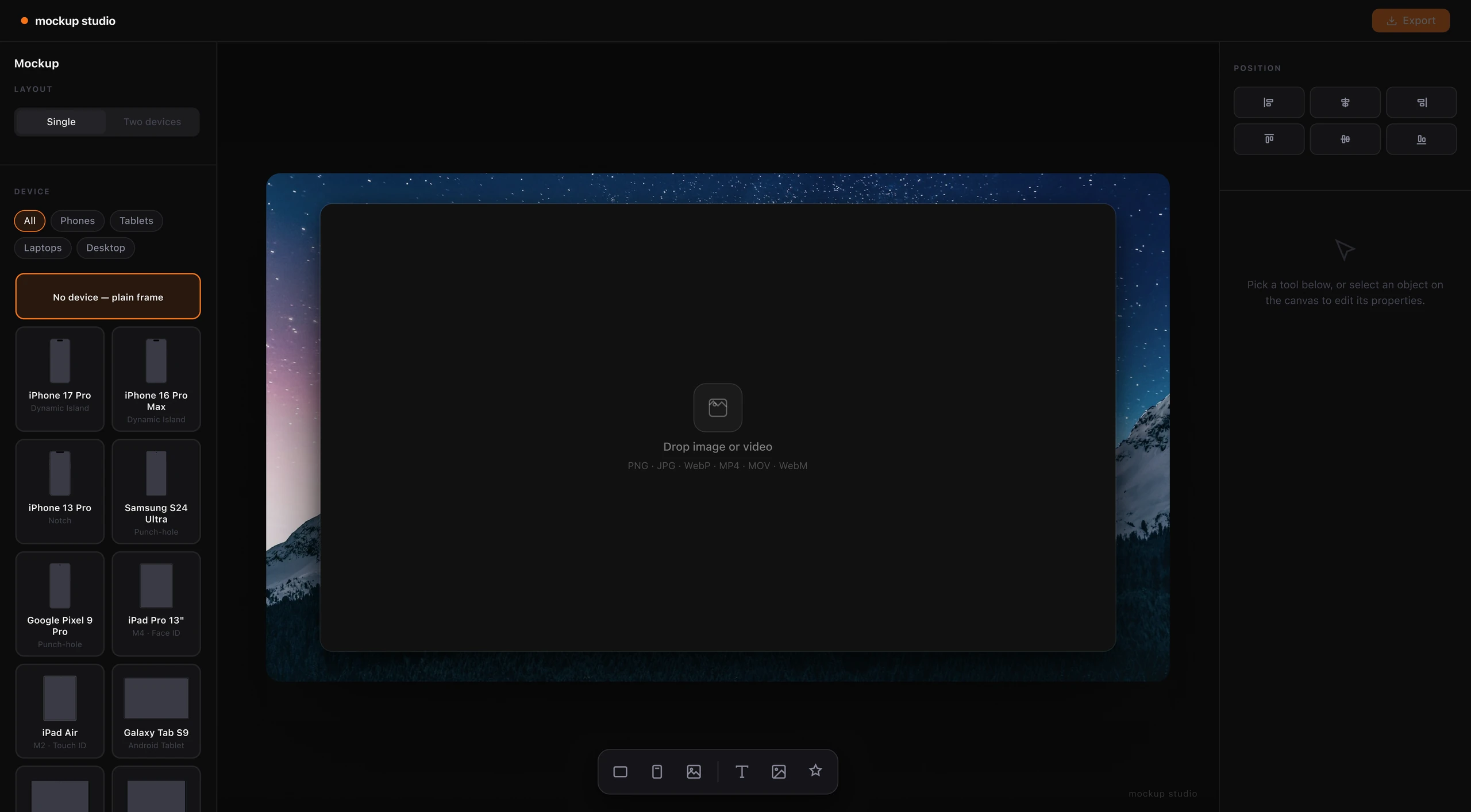1471x812 pixels.
Task: Click the 'Drop image or video' text
Action: point(718,447)
